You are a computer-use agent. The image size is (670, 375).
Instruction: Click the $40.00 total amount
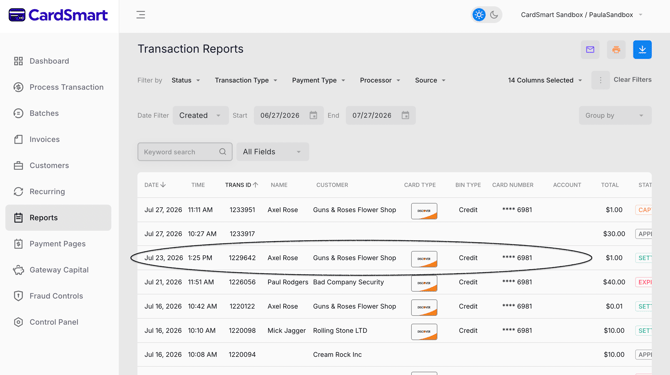coord(614,282)
